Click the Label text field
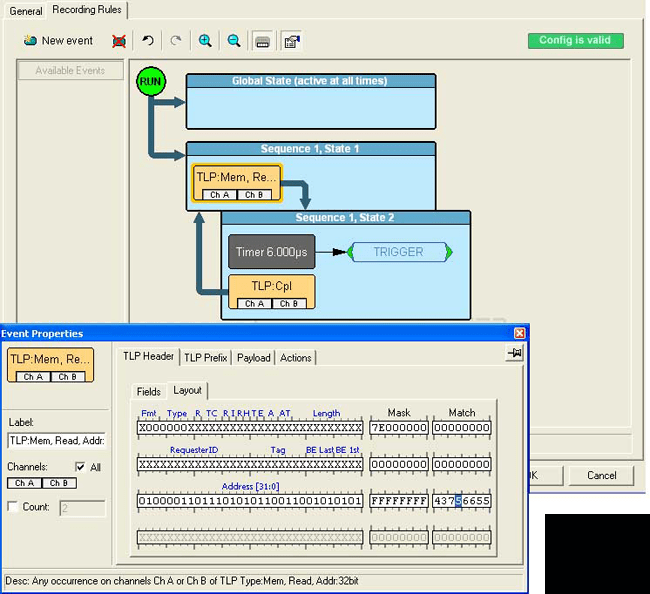The width and height of the screenshot is (650, 594). tap(56, 440)
